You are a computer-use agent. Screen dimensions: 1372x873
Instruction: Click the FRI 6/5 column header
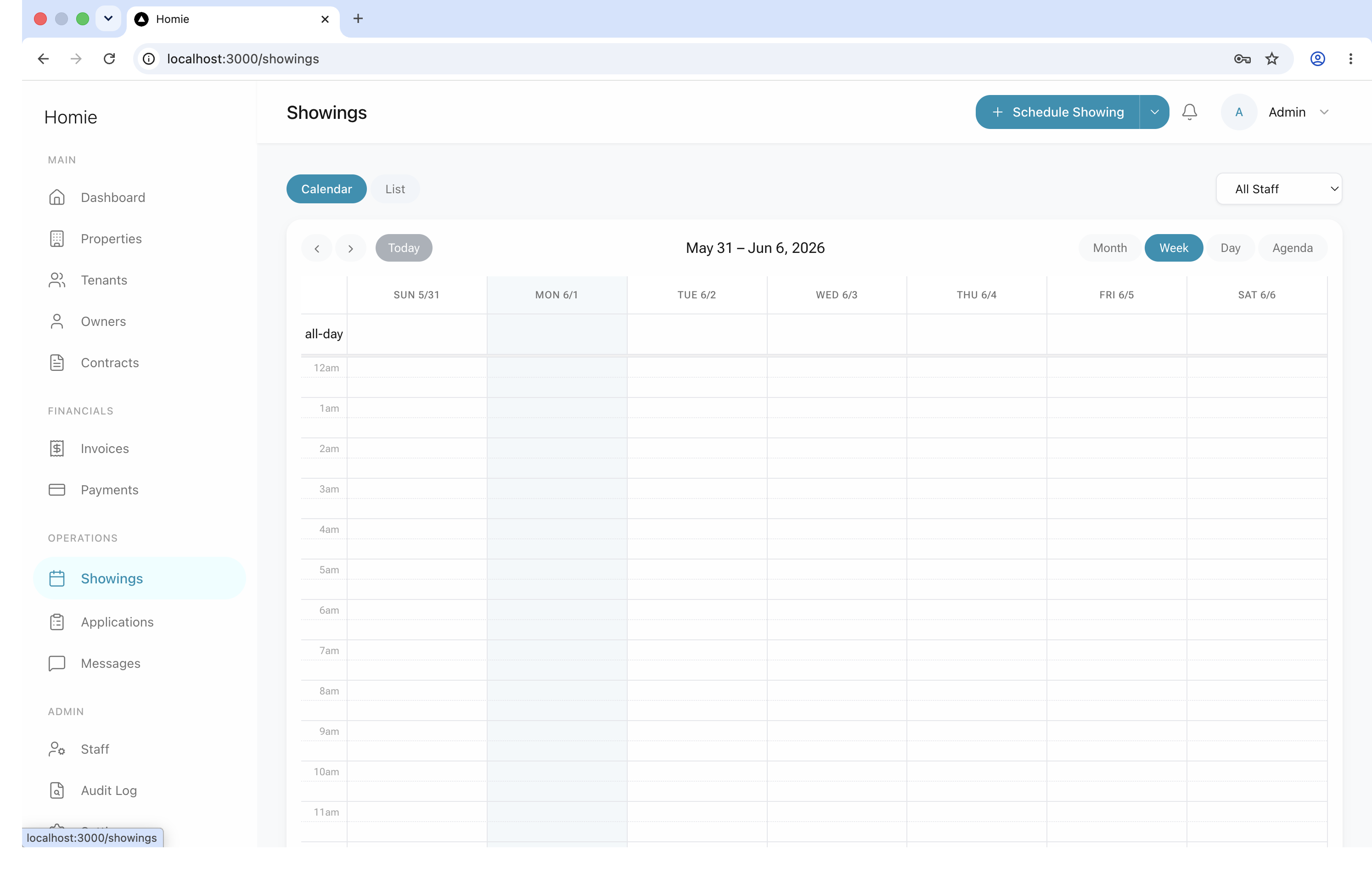[x=1116, y=295]
